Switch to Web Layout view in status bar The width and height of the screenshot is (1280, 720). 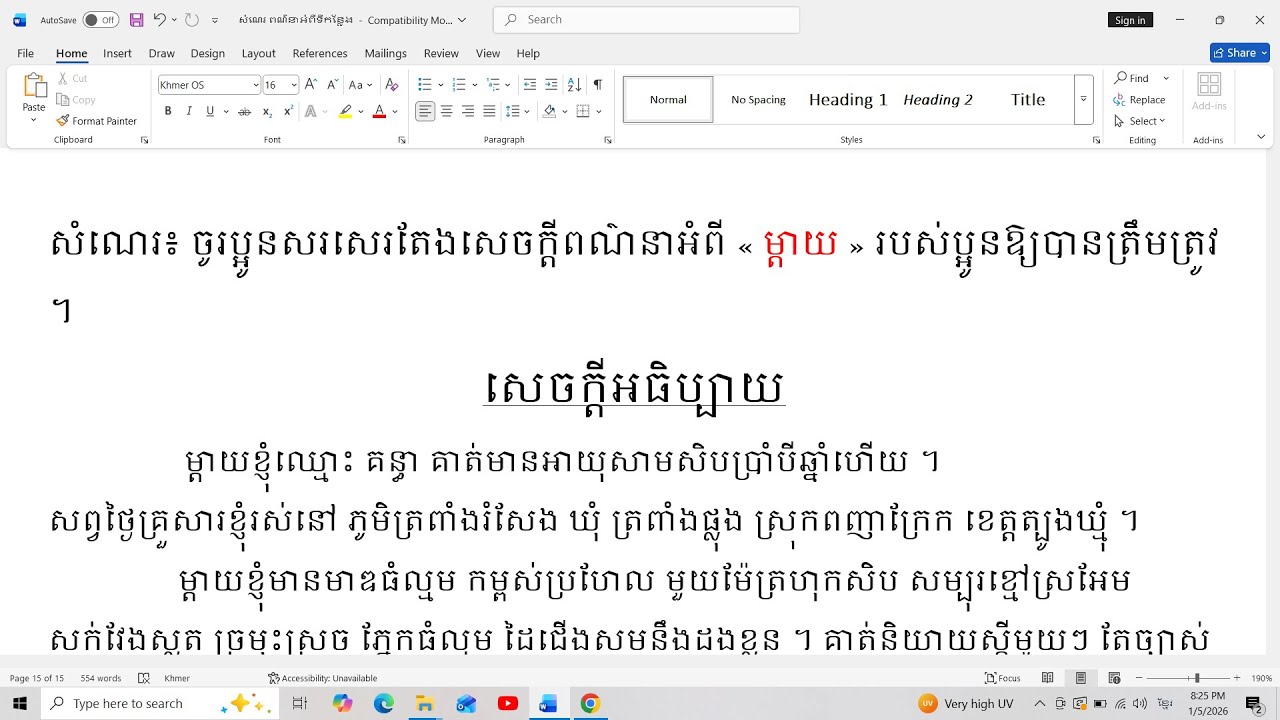(1114, 678)
